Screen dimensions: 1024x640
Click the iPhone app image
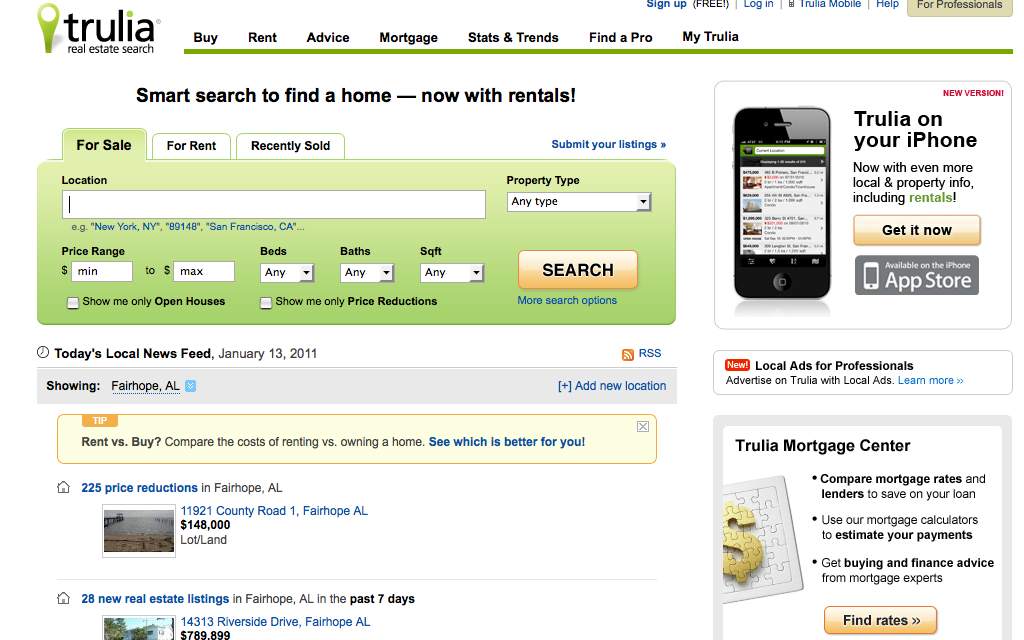point(782,203)
